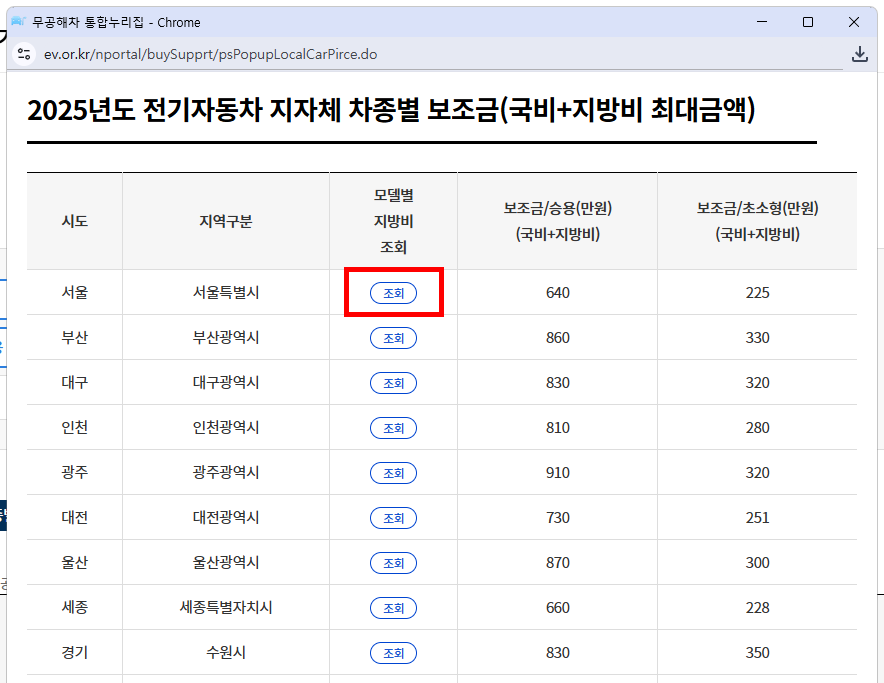
Task: Click 조회 button for 서울특별시
Action: tap(393, 292)
